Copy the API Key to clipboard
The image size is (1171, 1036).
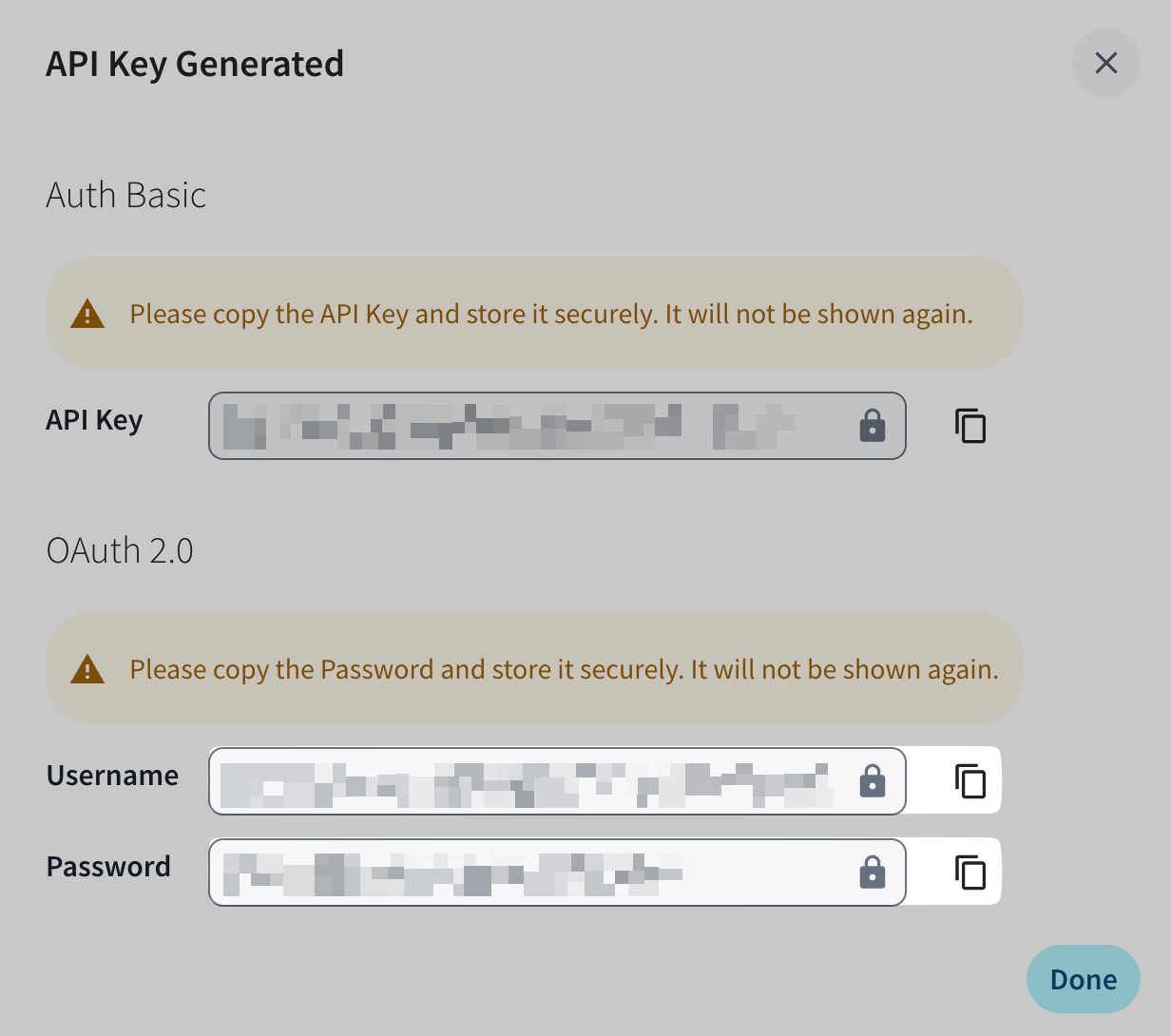coord(969,426)
